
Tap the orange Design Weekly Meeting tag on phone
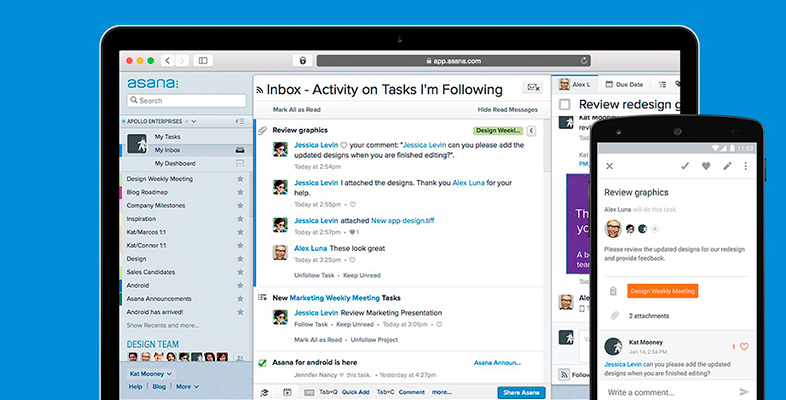tap(662, 291)
